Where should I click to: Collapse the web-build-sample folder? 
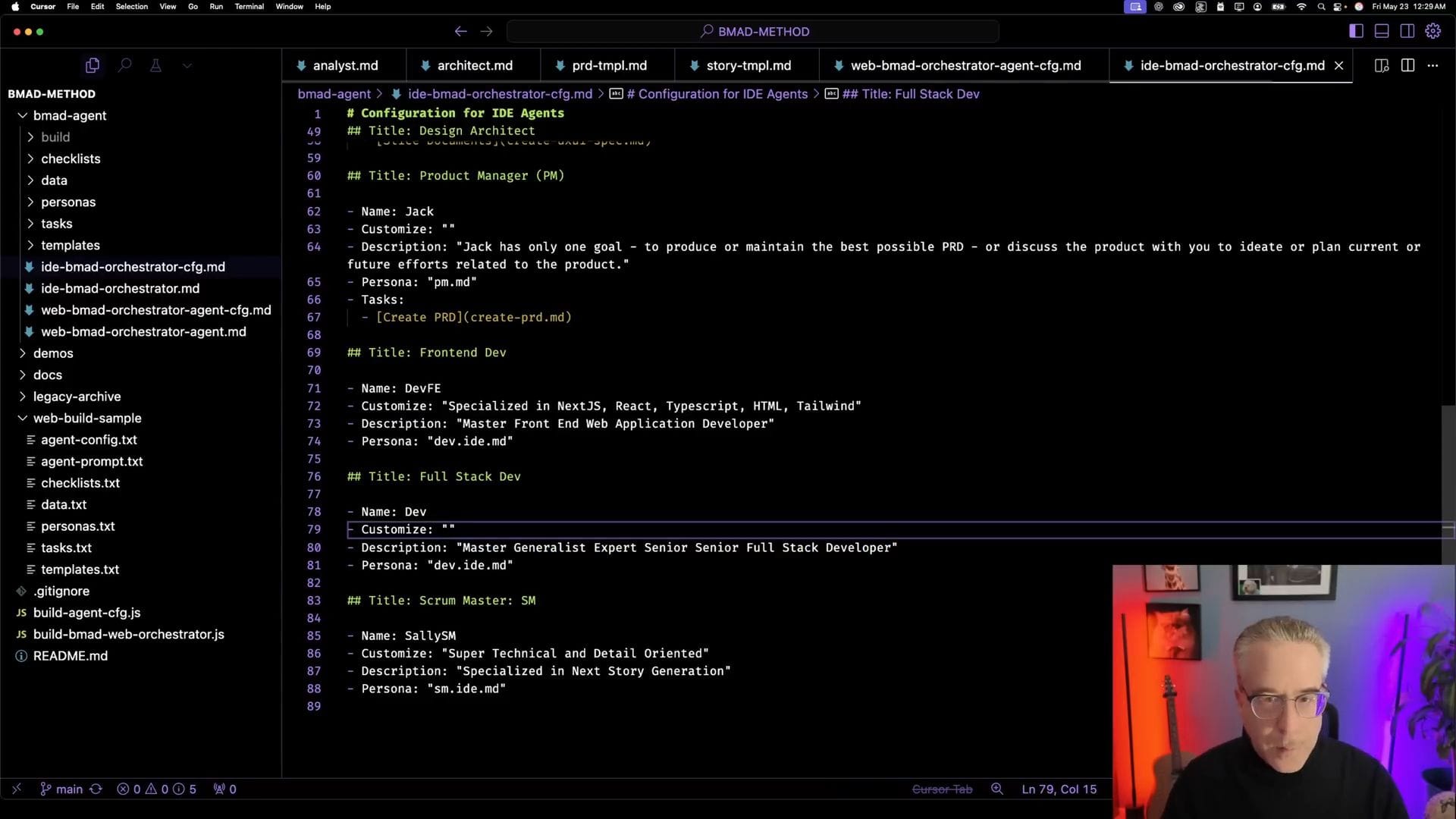(86, 418)
